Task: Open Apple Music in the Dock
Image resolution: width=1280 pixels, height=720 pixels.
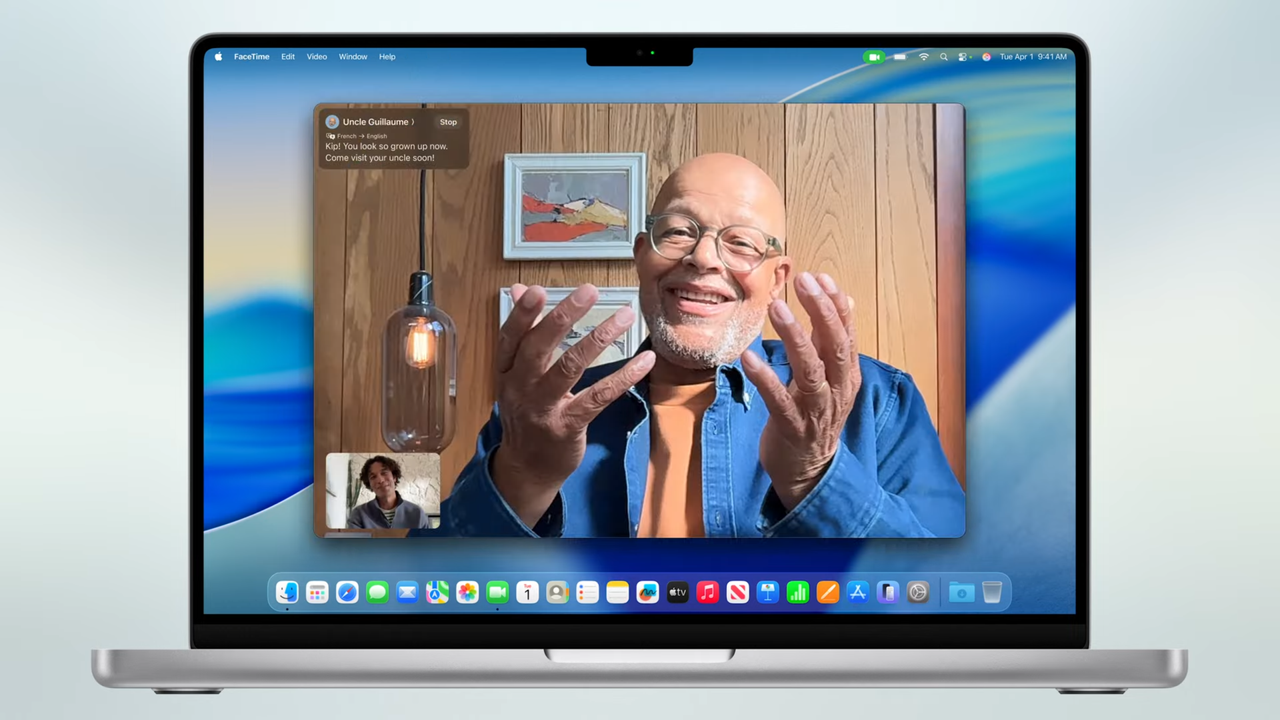Action: (707, 592)
